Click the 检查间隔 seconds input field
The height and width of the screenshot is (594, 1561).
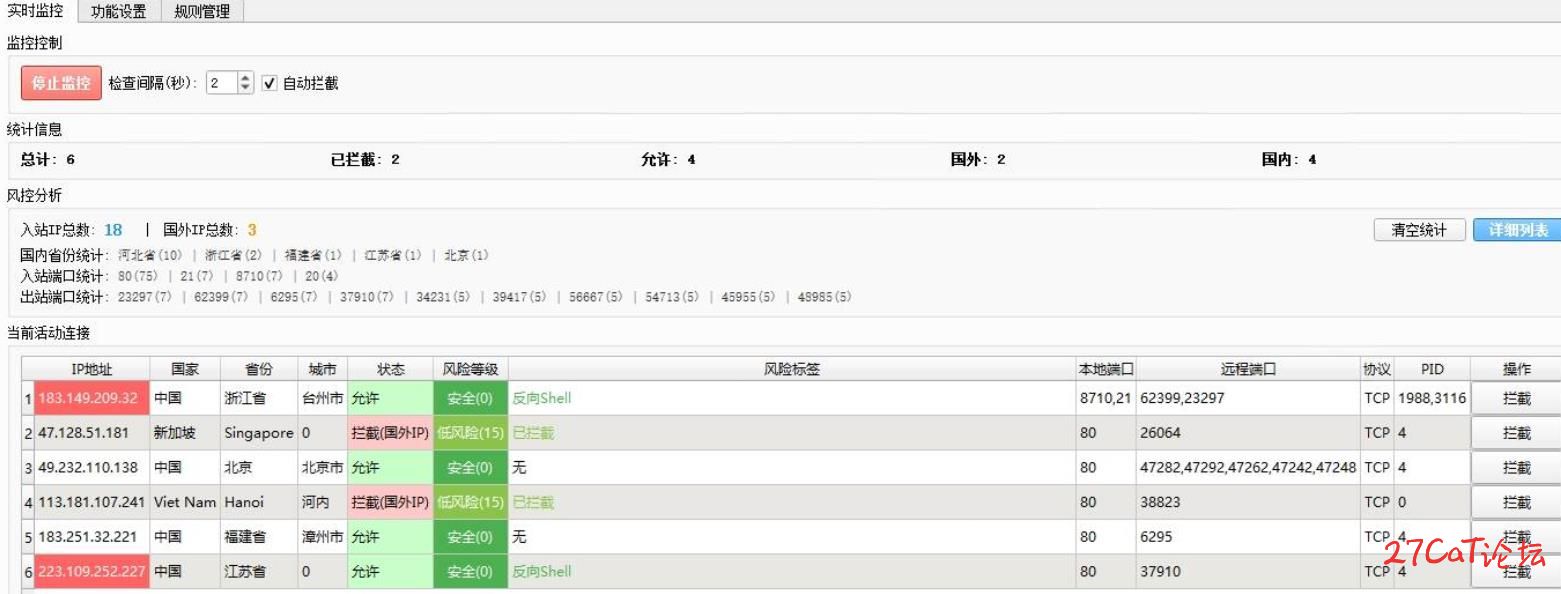(221, 83)
